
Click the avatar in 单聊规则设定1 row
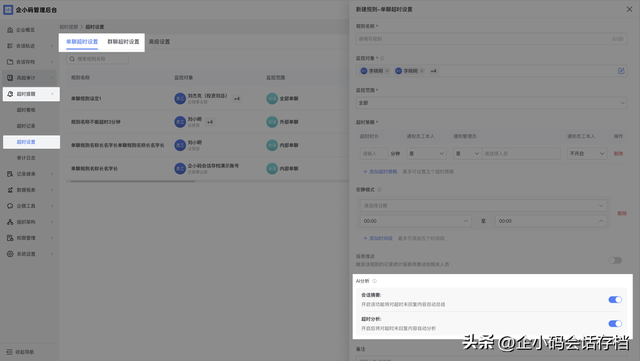(180, 98)
